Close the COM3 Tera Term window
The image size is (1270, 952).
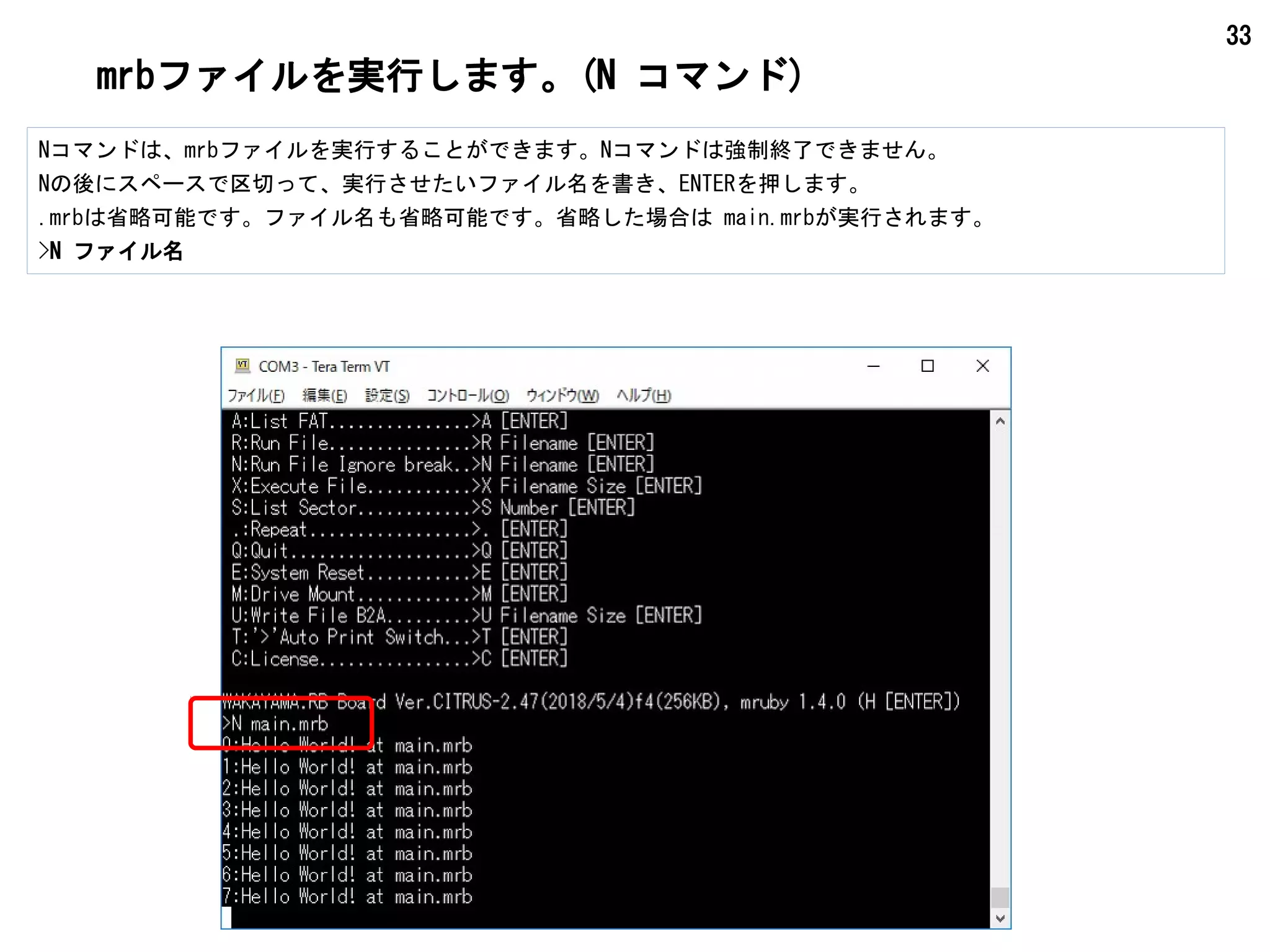982,366
